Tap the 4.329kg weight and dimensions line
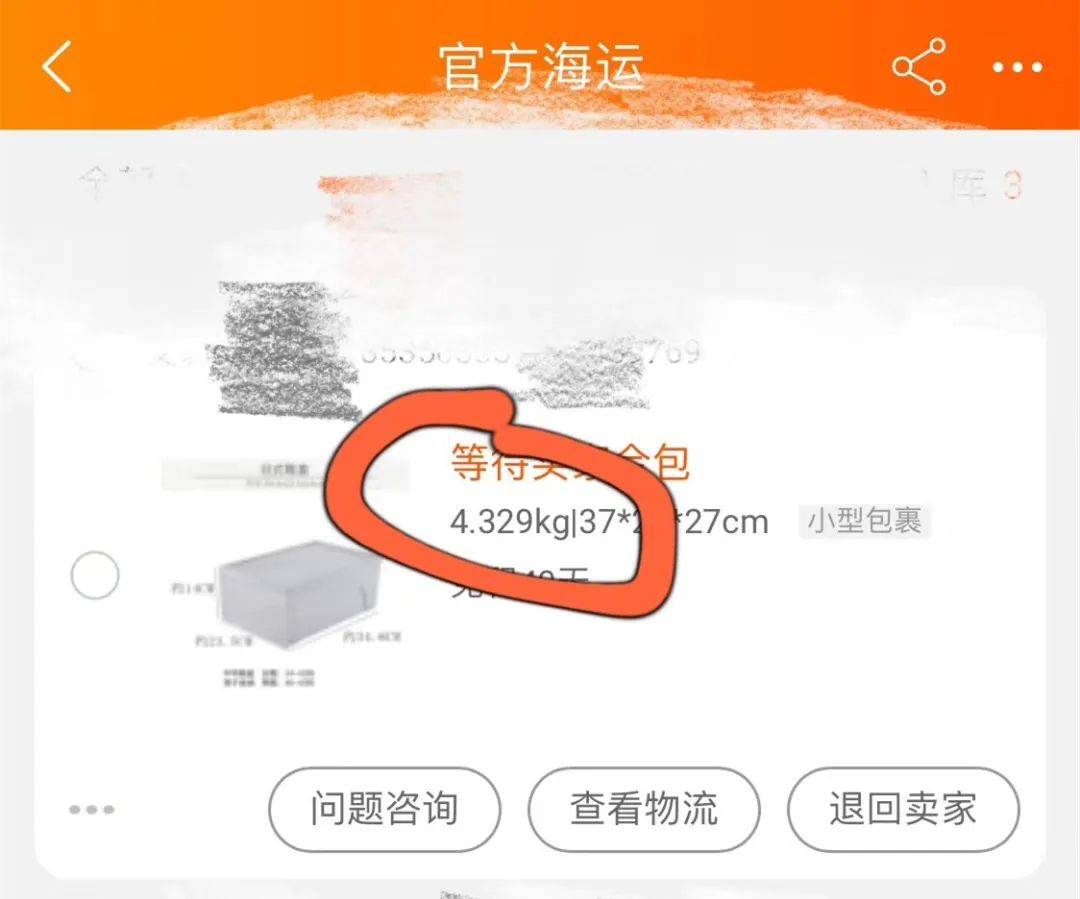1080x899 pixels. (x=609, y=522)
